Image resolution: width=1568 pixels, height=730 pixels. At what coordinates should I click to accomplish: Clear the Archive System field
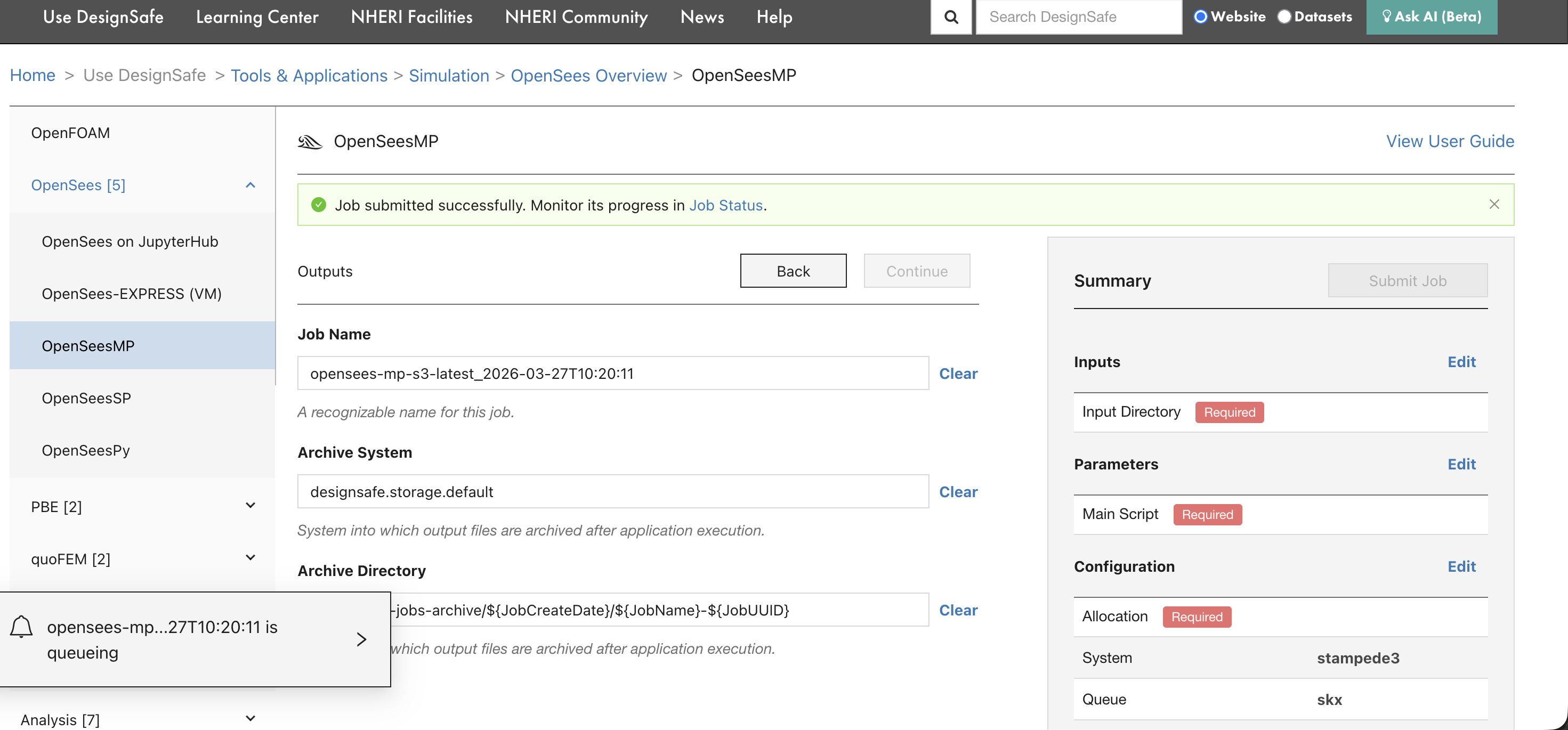[x=958, y=491]
